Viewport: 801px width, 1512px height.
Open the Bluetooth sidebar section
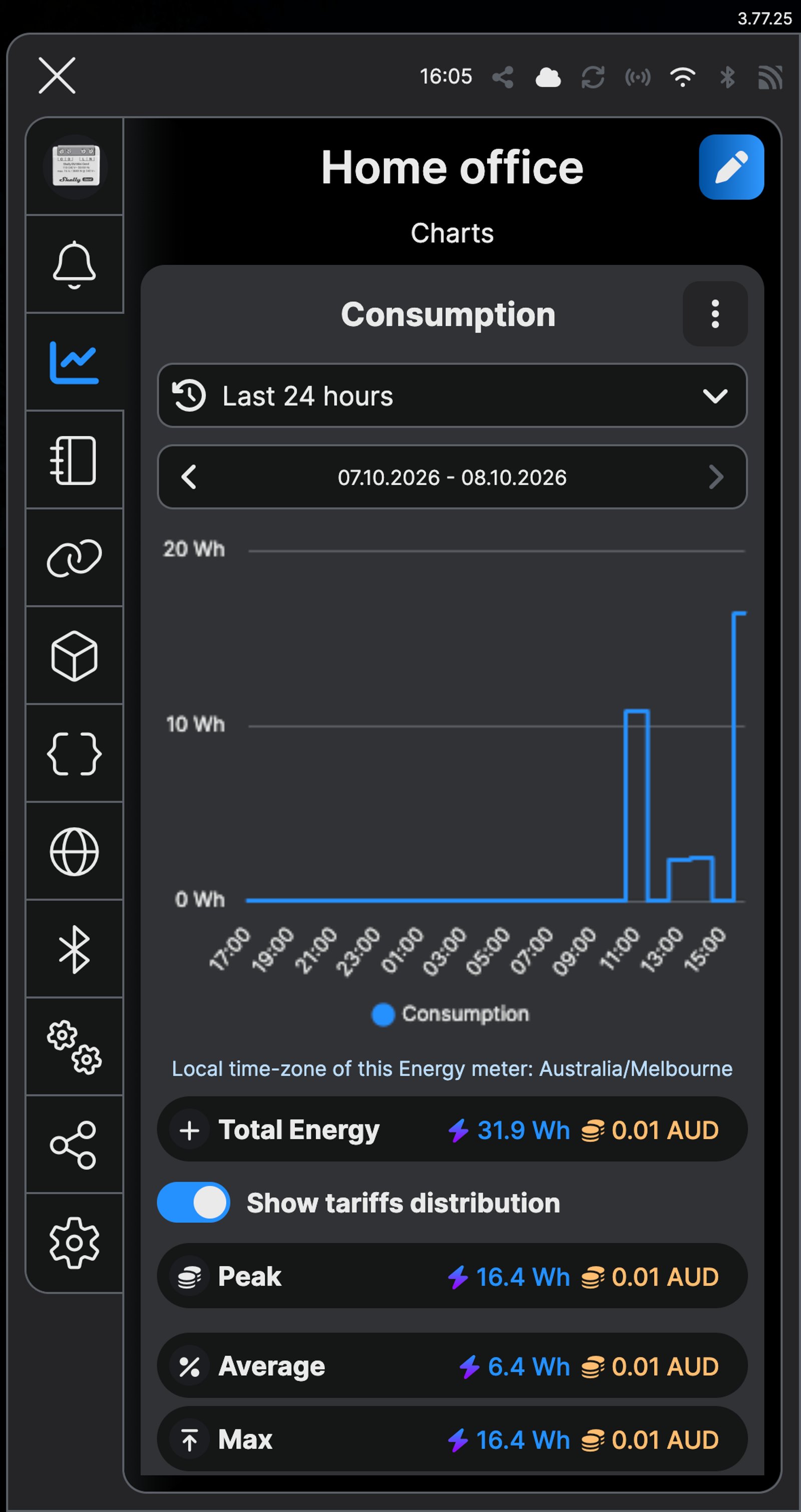[x=75, y=949]
